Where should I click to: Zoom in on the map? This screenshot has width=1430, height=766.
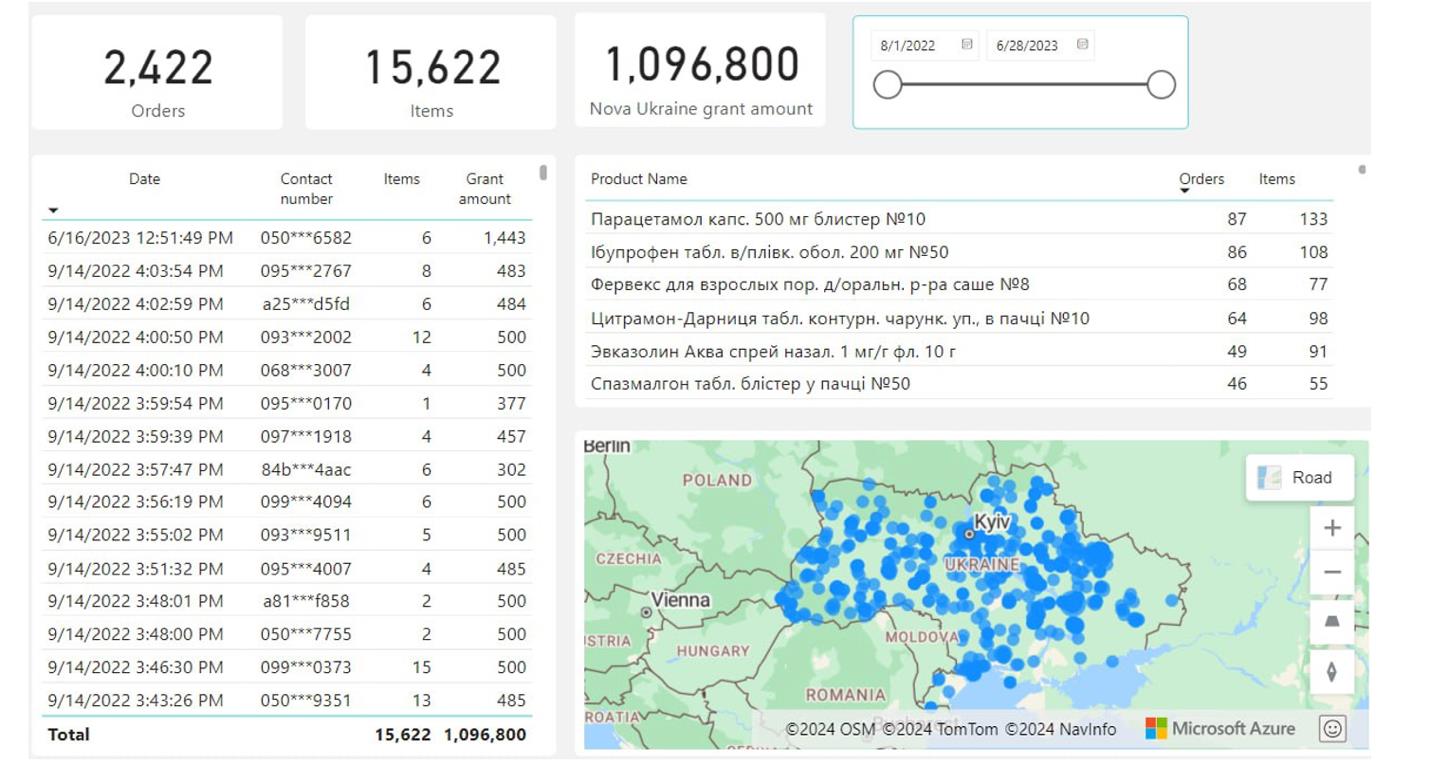pyautogui.click(x=1332, y=528)
